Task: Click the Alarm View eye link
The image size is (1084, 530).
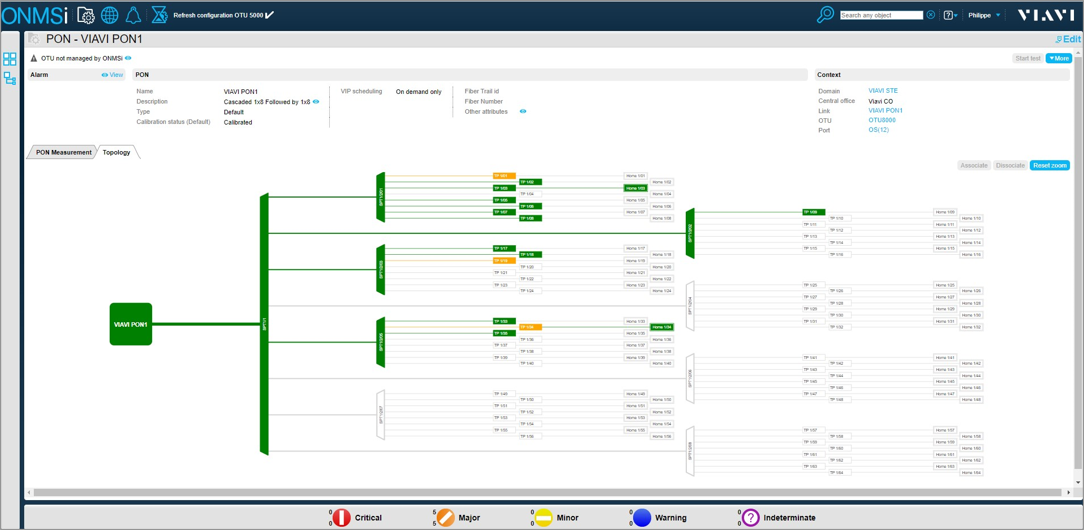Action: 112,75
